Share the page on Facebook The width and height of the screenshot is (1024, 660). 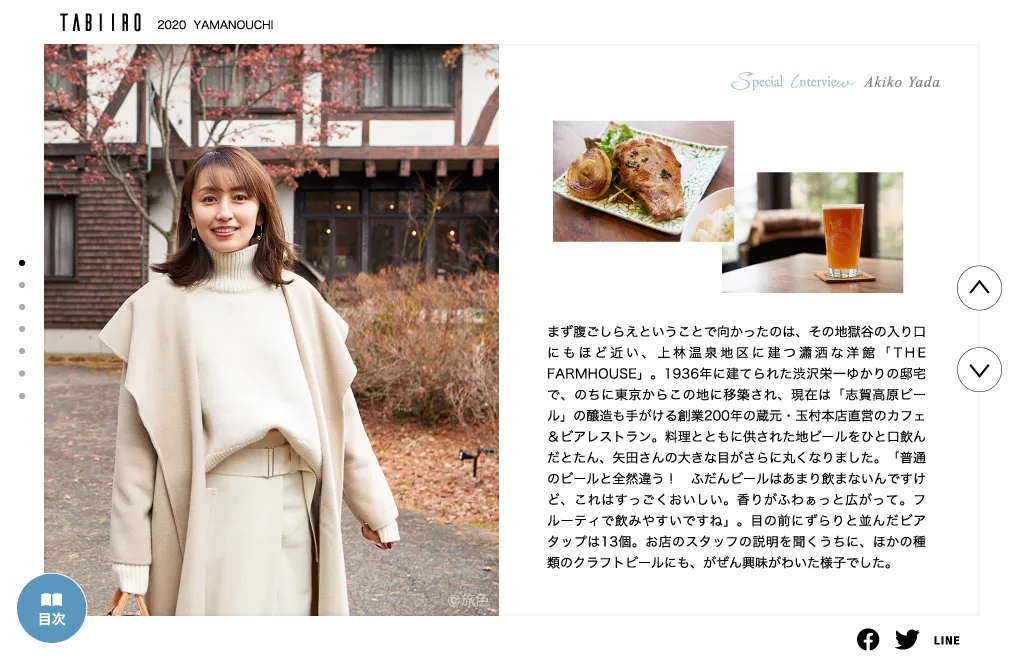868,640
